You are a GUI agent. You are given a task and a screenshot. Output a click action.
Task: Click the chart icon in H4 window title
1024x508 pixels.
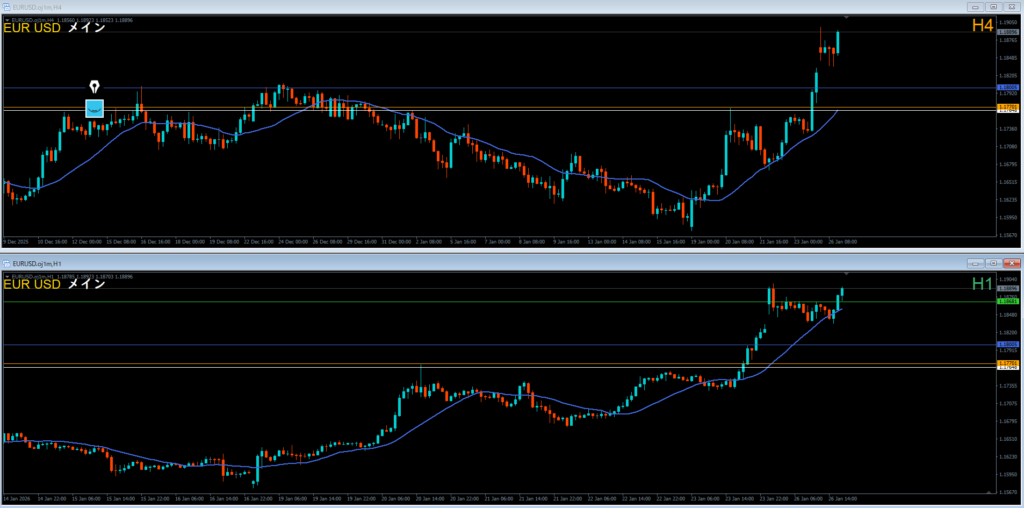coord(8,7)
